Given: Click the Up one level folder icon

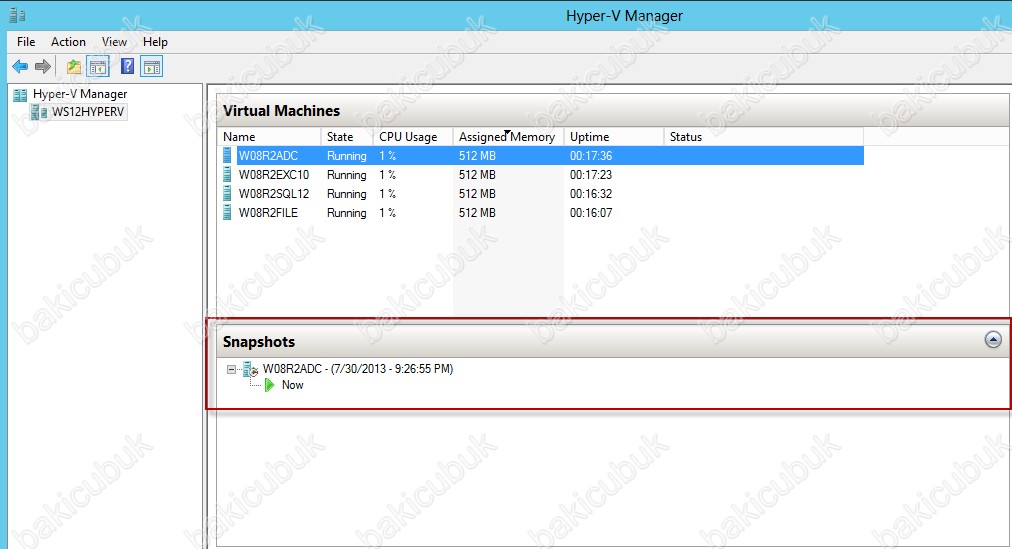Looking at the screenshot, I should pos(74,66).
